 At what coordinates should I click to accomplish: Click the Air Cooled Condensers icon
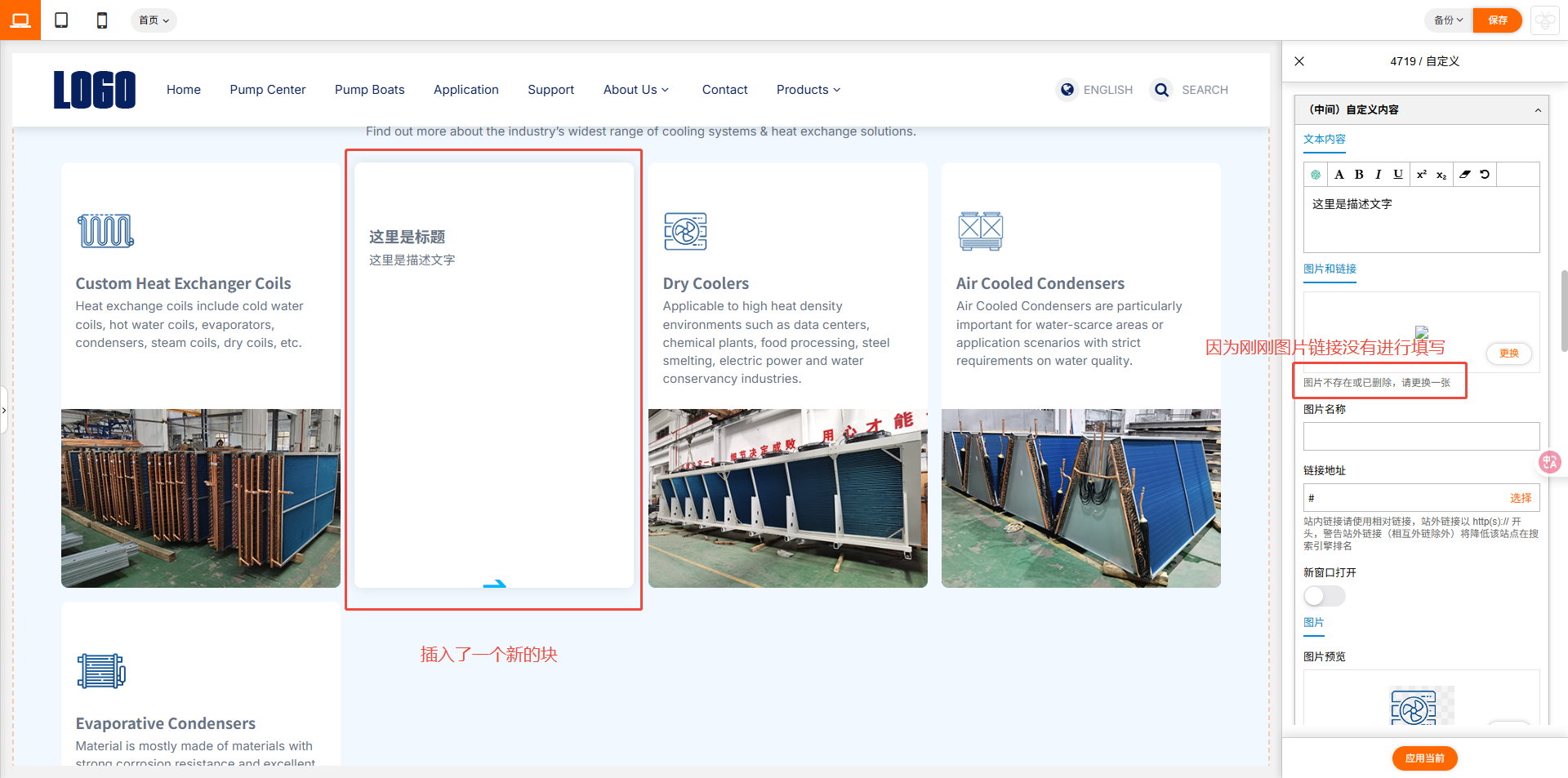980,231
